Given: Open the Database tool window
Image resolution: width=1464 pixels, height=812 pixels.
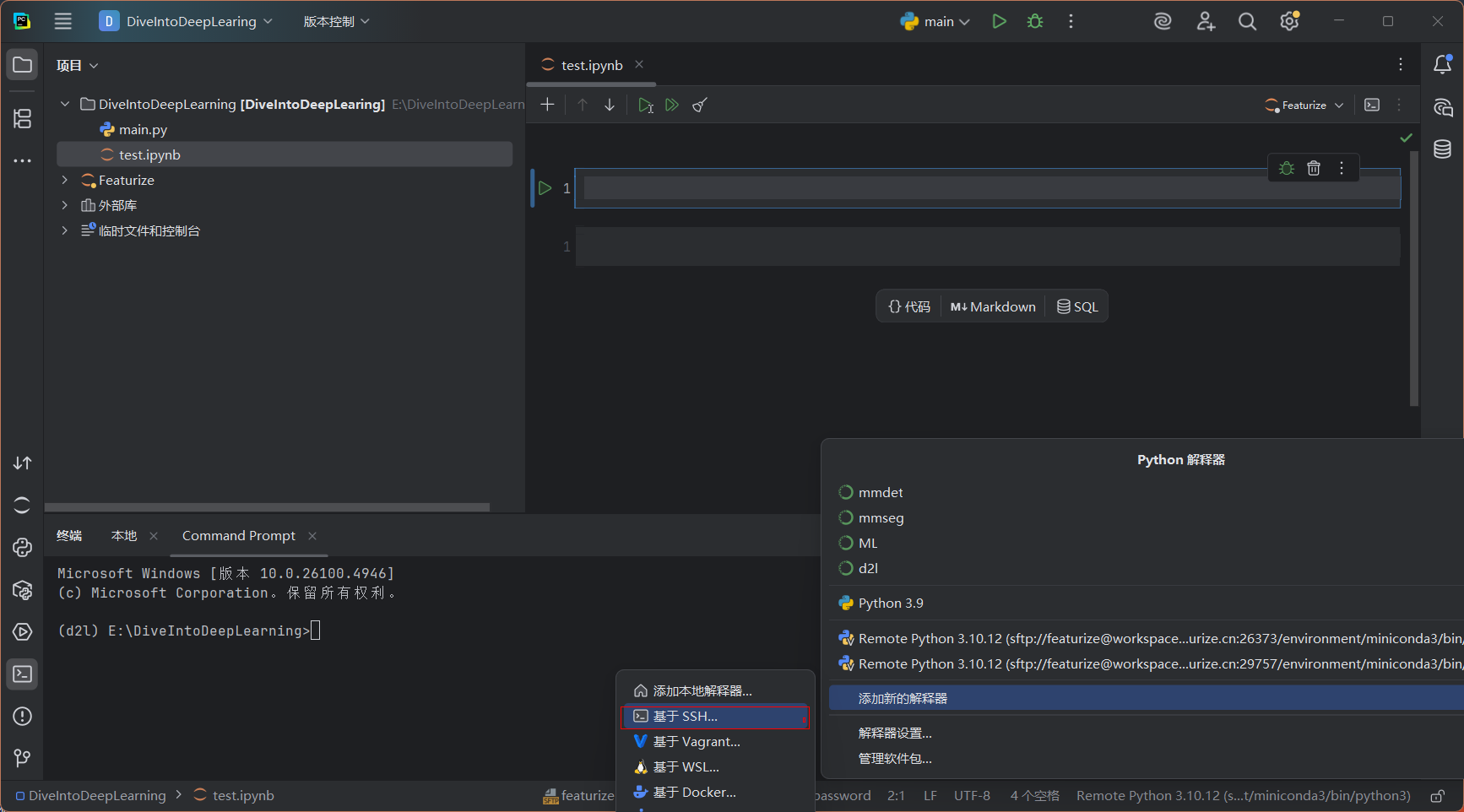Looking at the screenshot, I should tap(1443, 149).
